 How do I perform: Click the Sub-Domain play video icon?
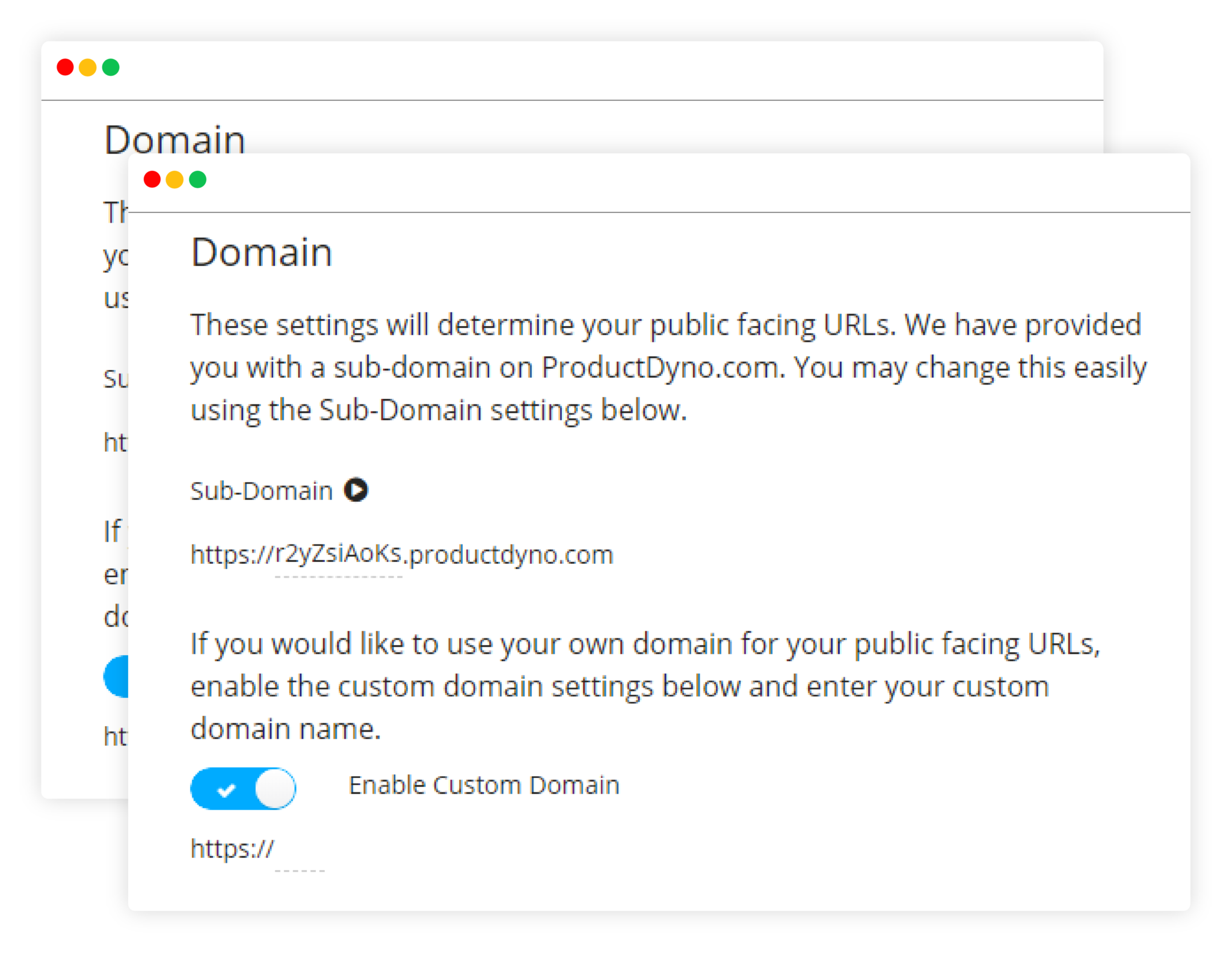click(356, 490)
